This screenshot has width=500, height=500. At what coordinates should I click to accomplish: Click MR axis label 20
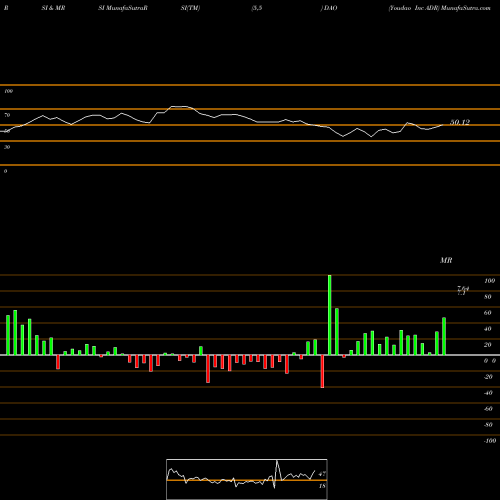(488, 345)
